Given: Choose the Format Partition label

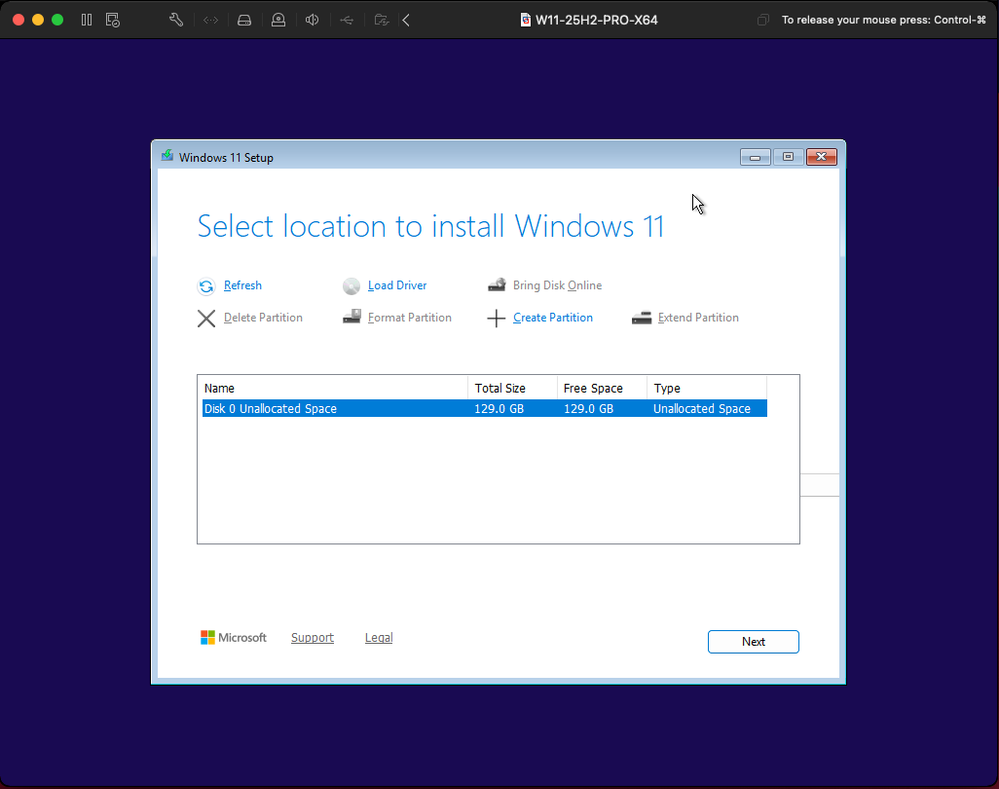Looking at the screenshot, I should 410,317.
